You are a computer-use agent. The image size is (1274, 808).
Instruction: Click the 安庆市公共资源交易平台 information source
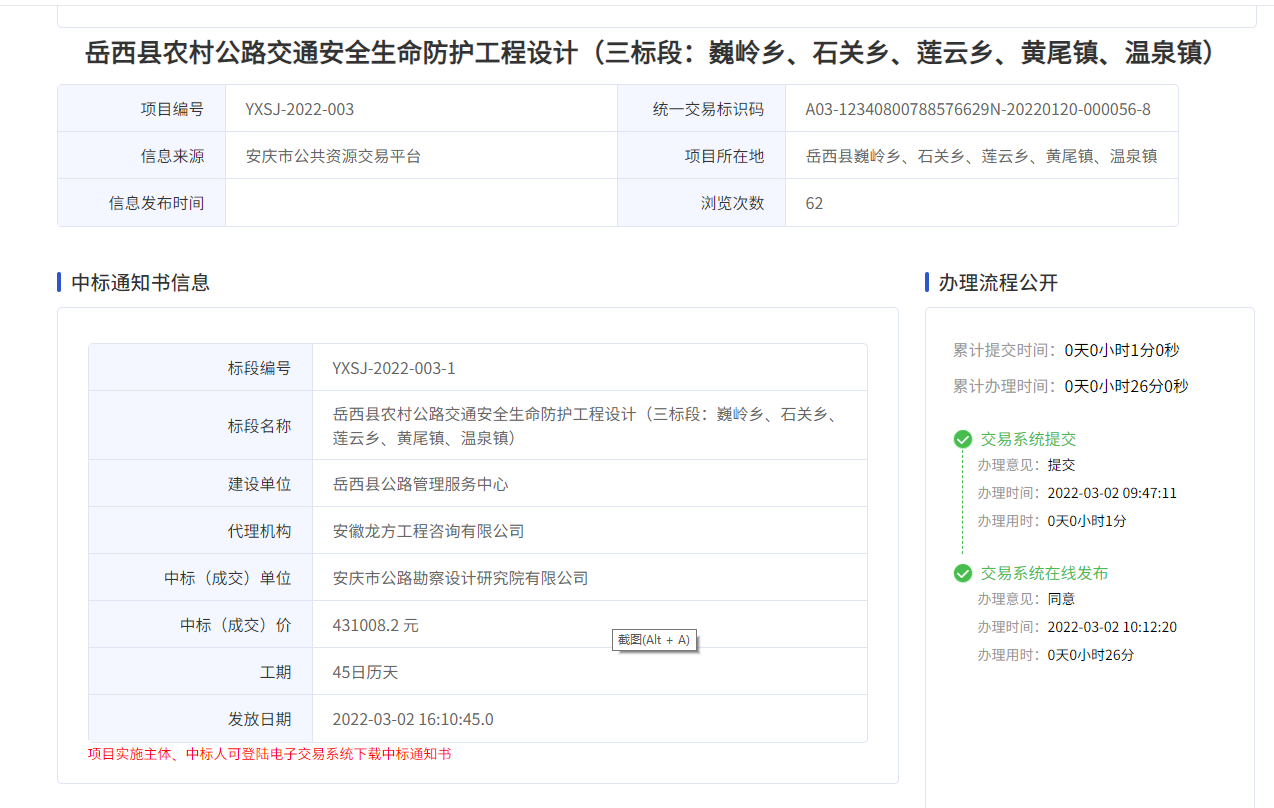(333, 156)
